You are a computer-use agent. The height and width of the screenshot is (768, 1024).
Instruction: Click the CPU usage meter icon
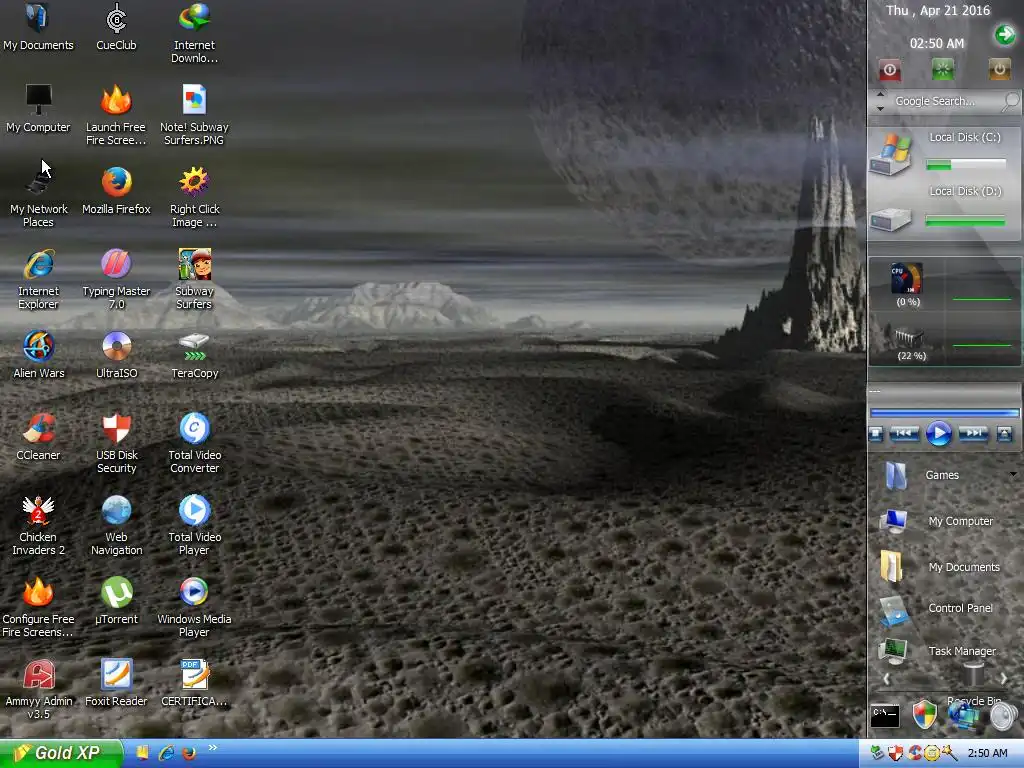pos(907,279)
